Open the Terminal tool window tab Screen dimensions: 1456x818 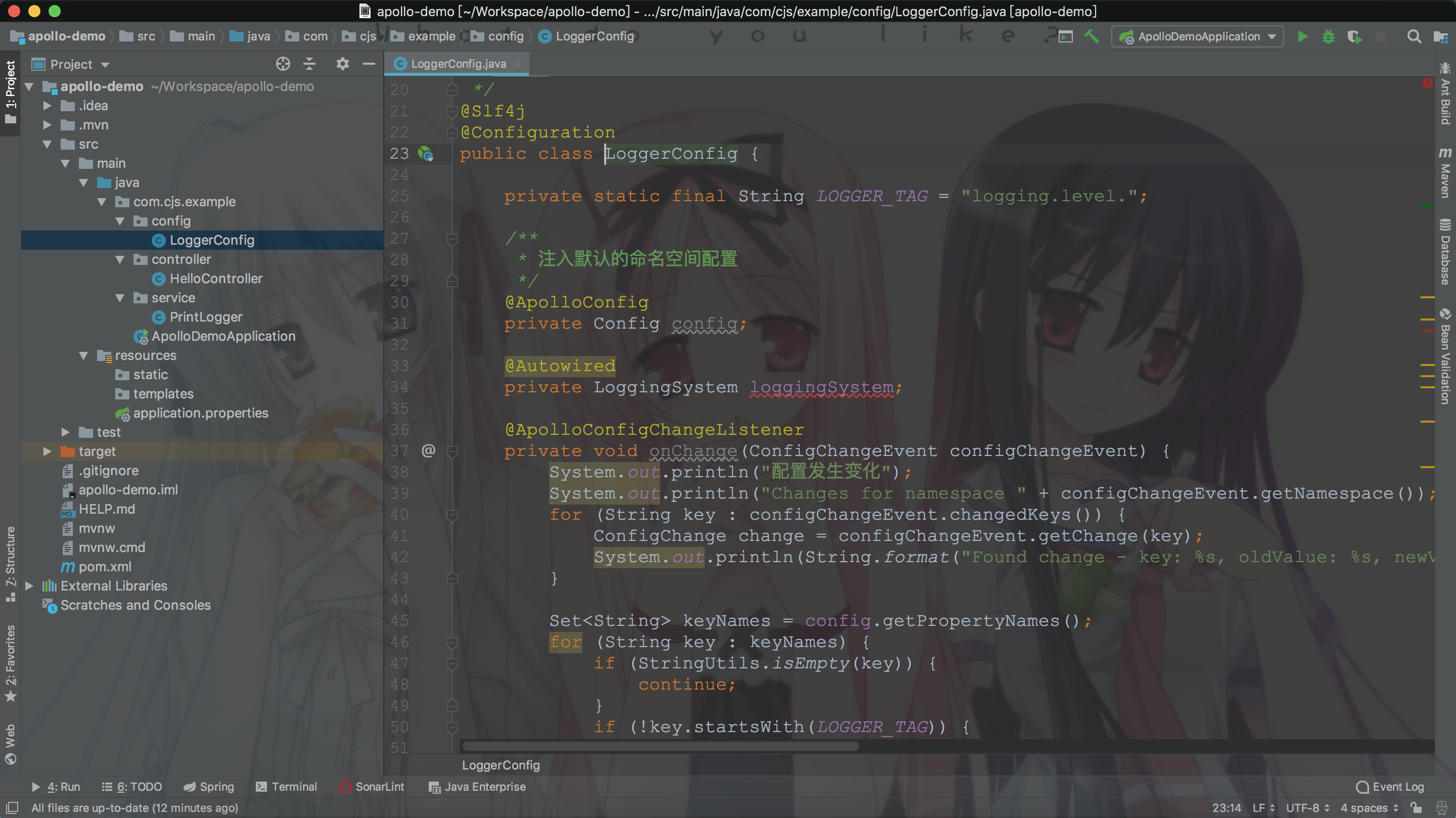[287, 786]
